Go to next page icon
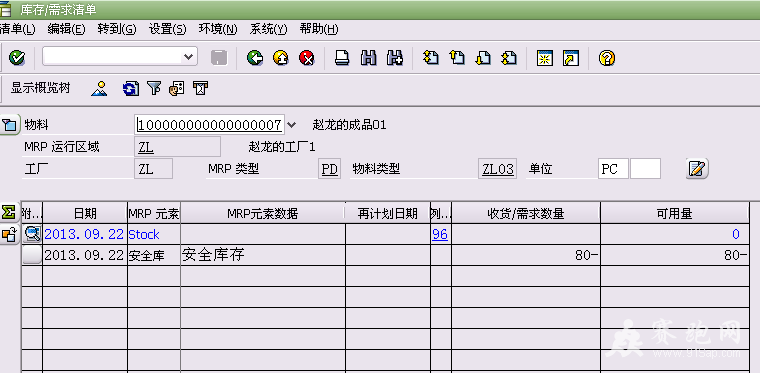Image resolution: width=760 pixels, height=373 pixels. coord(483,58)
